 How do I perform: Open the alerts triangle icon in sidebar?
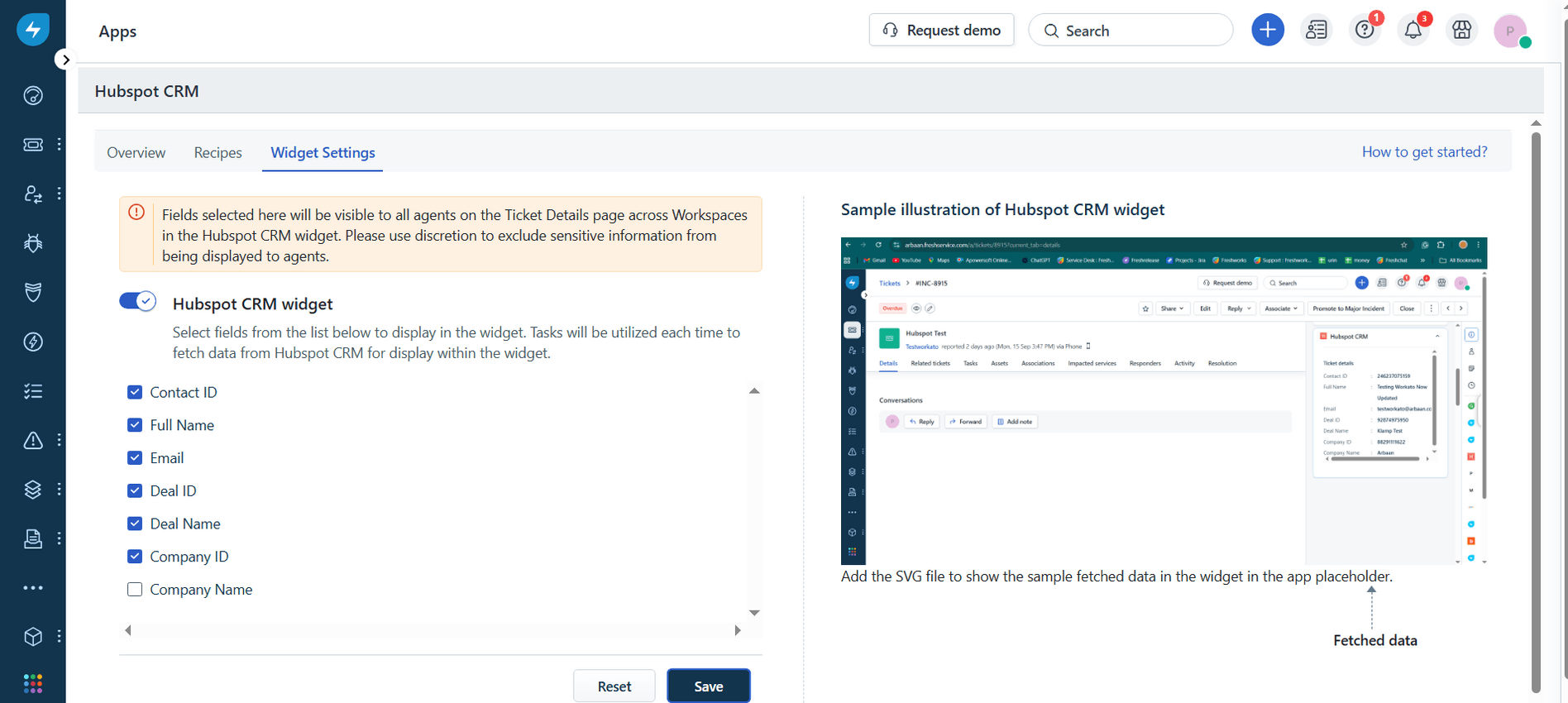pyautogui.click(x=33, y=440)
